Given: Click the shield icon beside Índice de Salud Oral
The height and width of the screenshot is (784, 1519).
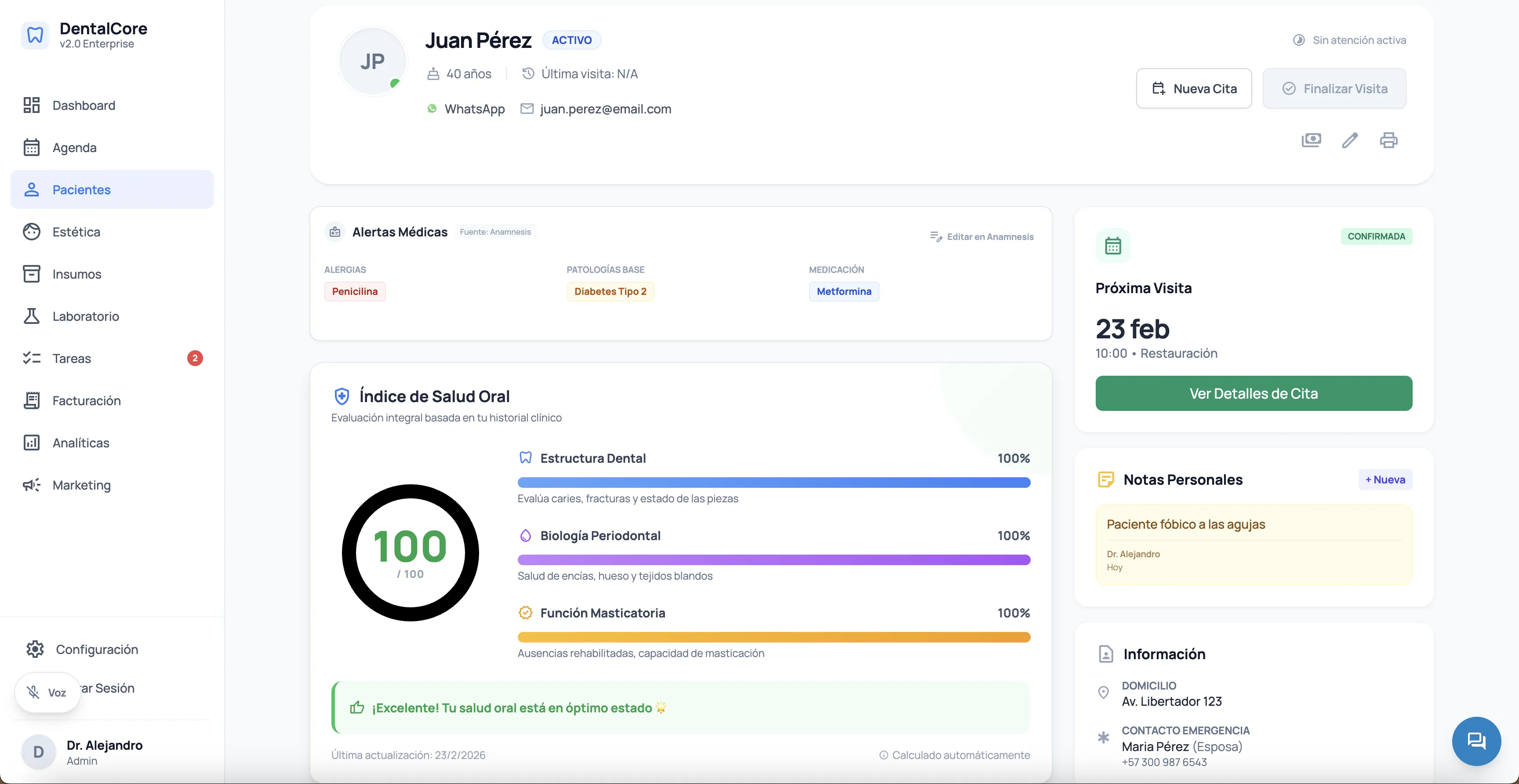Looking at the screenshot, I should [342, 396].
